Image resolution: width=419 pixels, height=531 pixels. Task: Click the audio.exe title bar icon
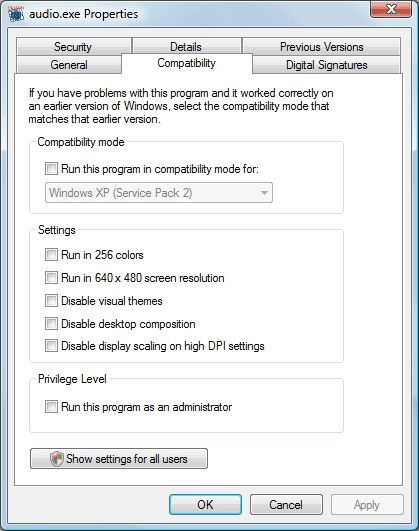pos(16,14)
